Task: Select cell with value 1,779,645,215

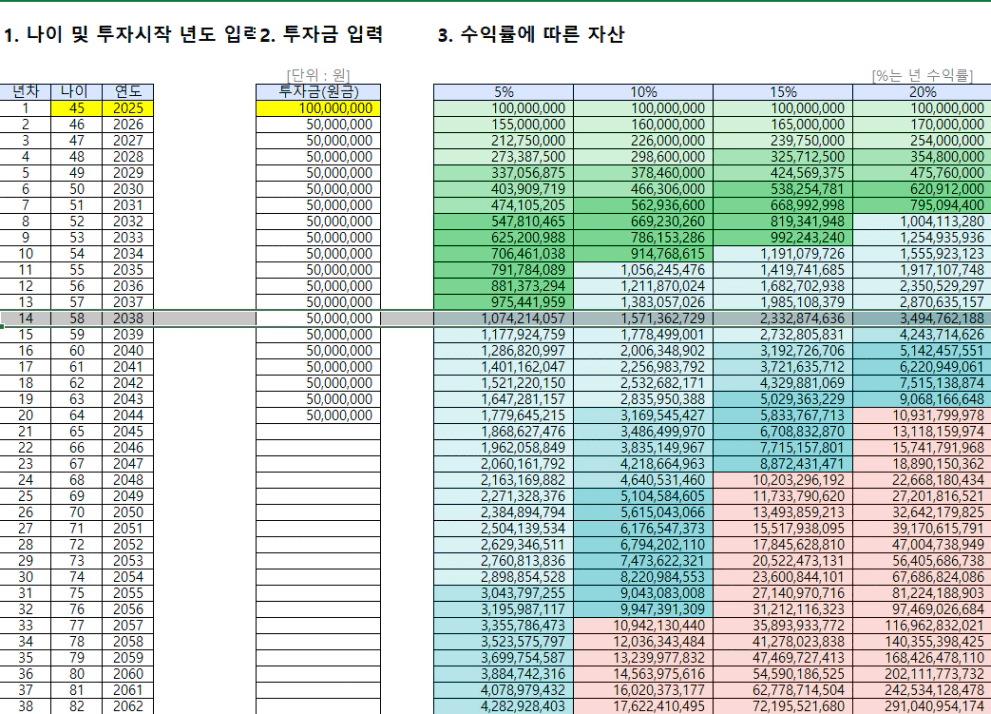Action: click(x=503, y=416)
